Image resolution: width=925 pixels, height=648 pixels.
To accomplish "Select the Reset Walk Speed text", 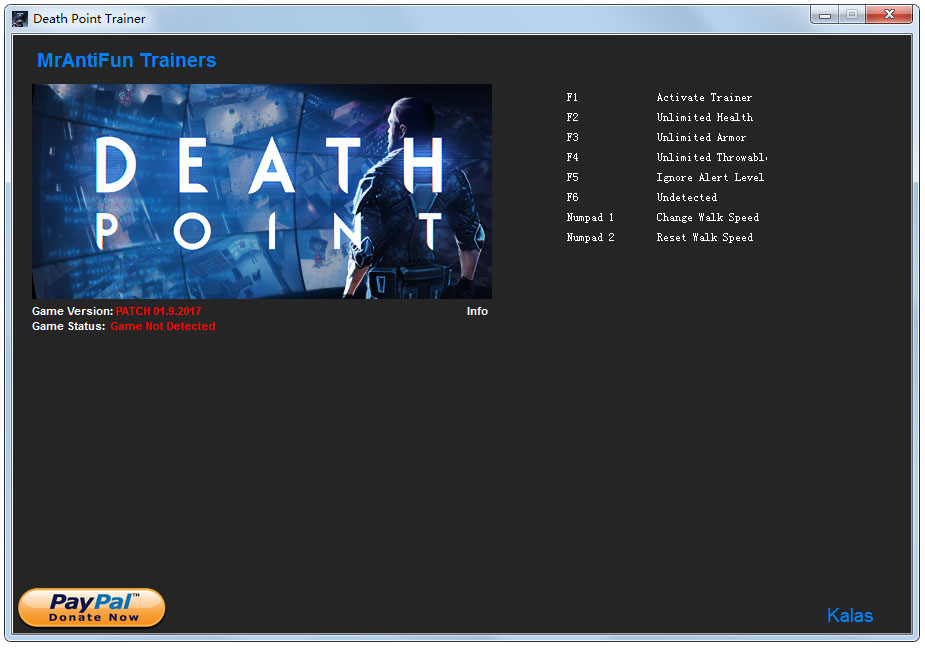I will click(705, 238).
